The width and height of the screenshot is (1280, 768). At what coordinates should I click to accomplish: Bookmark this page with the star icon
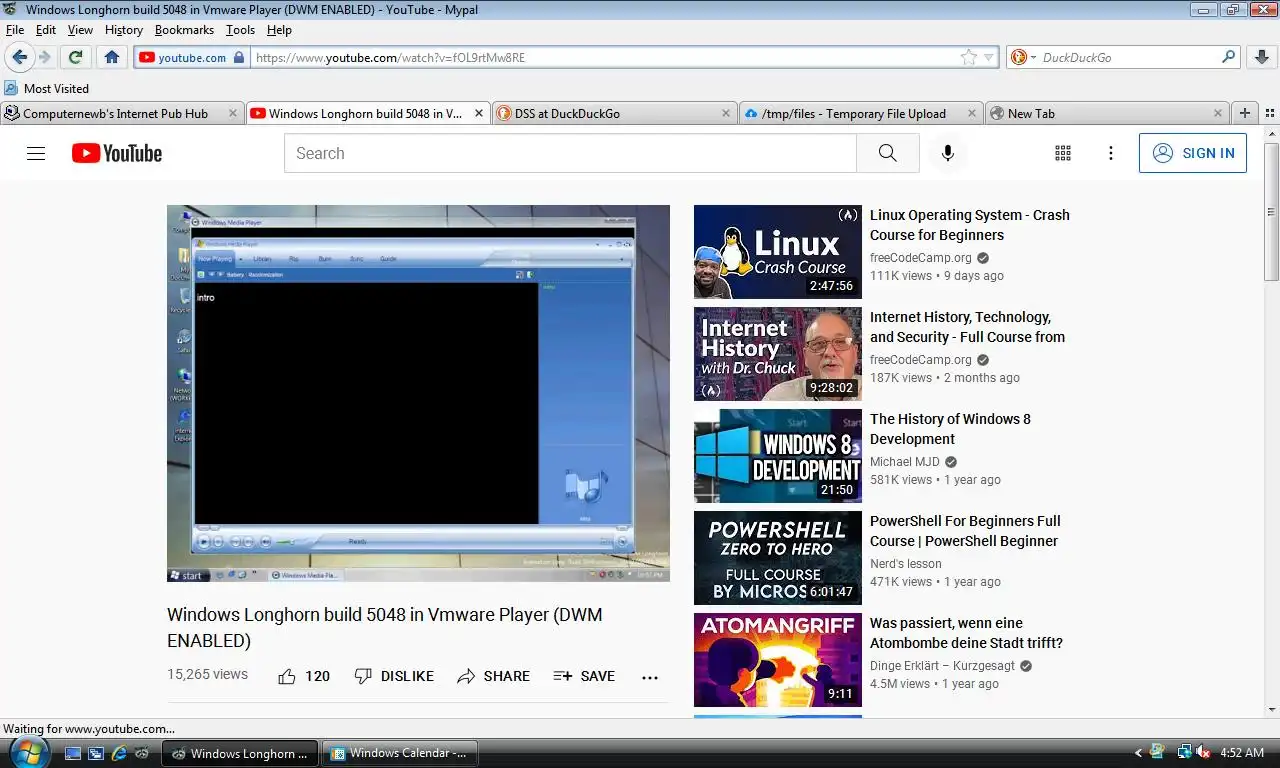point(968,57)
